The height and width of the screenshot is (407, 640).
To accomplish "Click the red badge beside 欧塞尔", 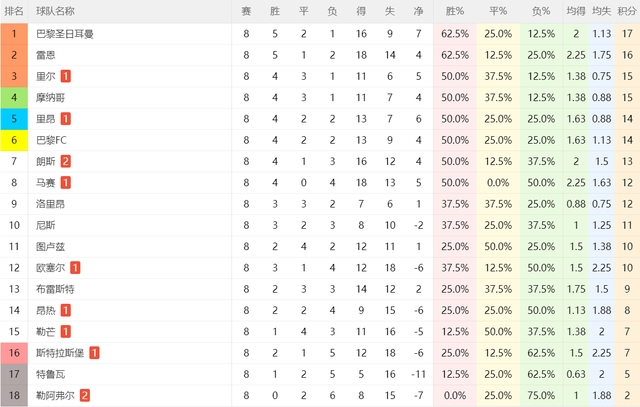I will pyautogui.click(x=75, y=268).
